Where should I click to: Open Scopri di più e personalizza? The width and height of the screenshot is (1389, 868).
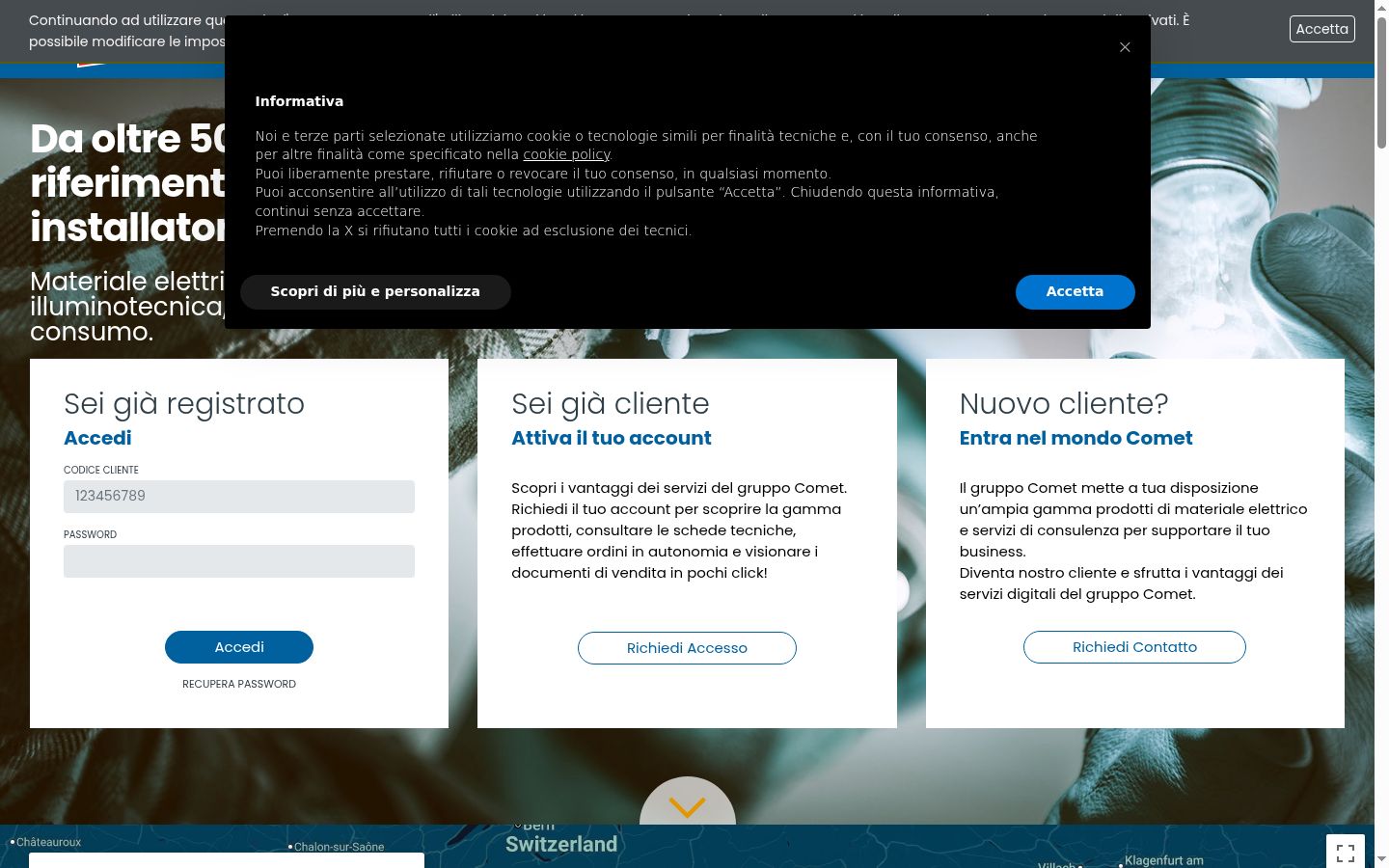[x=375, y=291]
